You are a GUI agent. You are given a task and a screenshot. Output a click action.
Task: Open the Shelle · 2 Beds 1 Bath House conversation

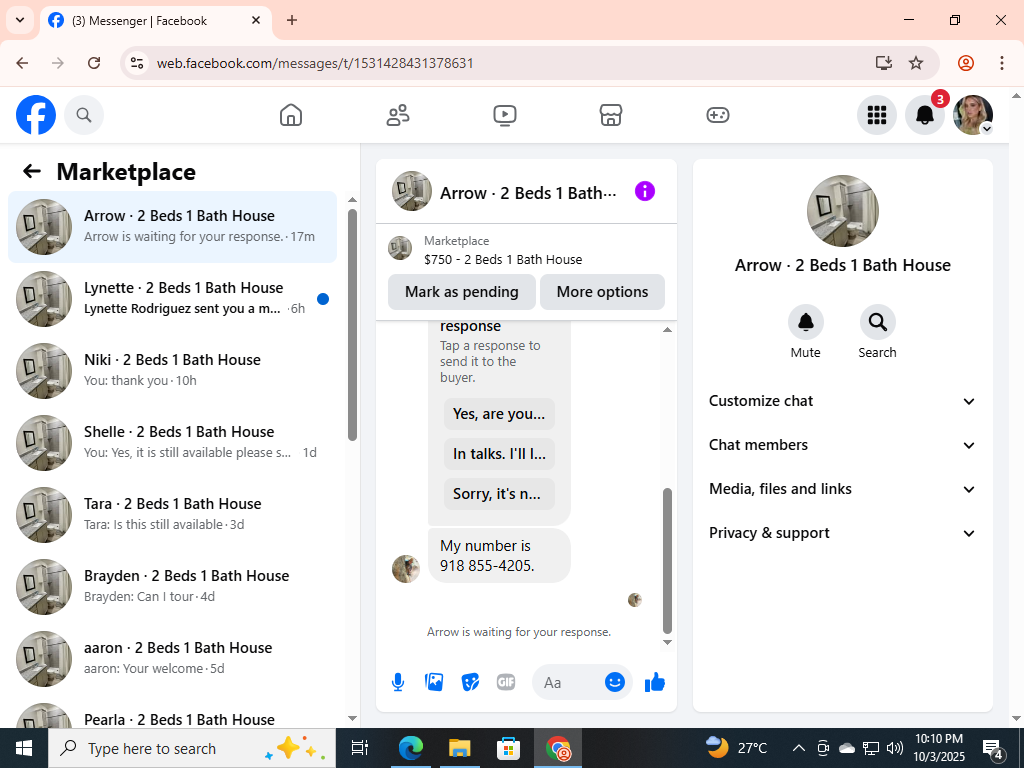pyautogui.click(x=172, y=443)
